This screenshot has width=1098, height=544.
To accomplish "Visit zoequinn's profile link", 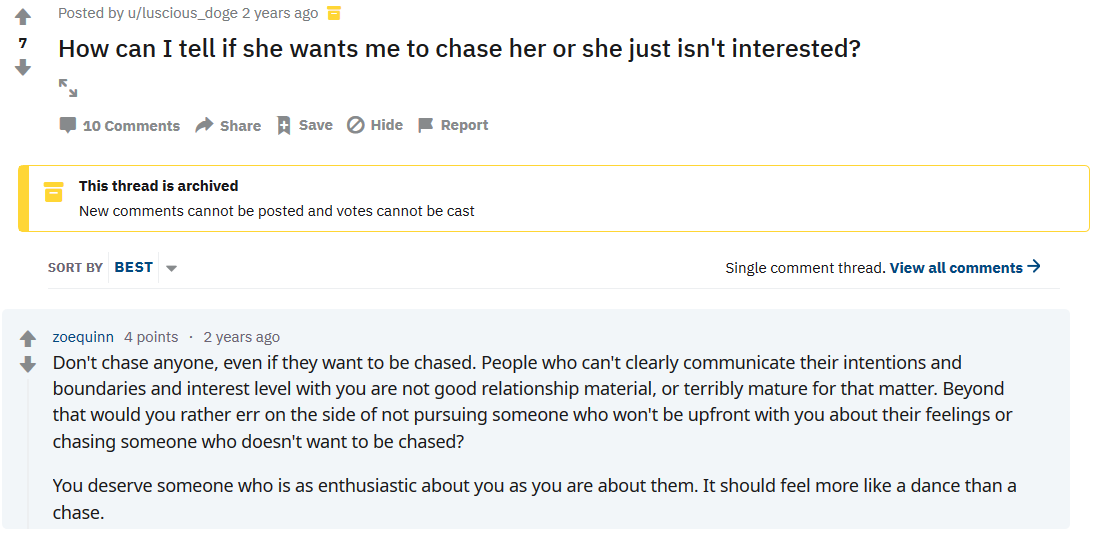I will [x=83, y=337].
